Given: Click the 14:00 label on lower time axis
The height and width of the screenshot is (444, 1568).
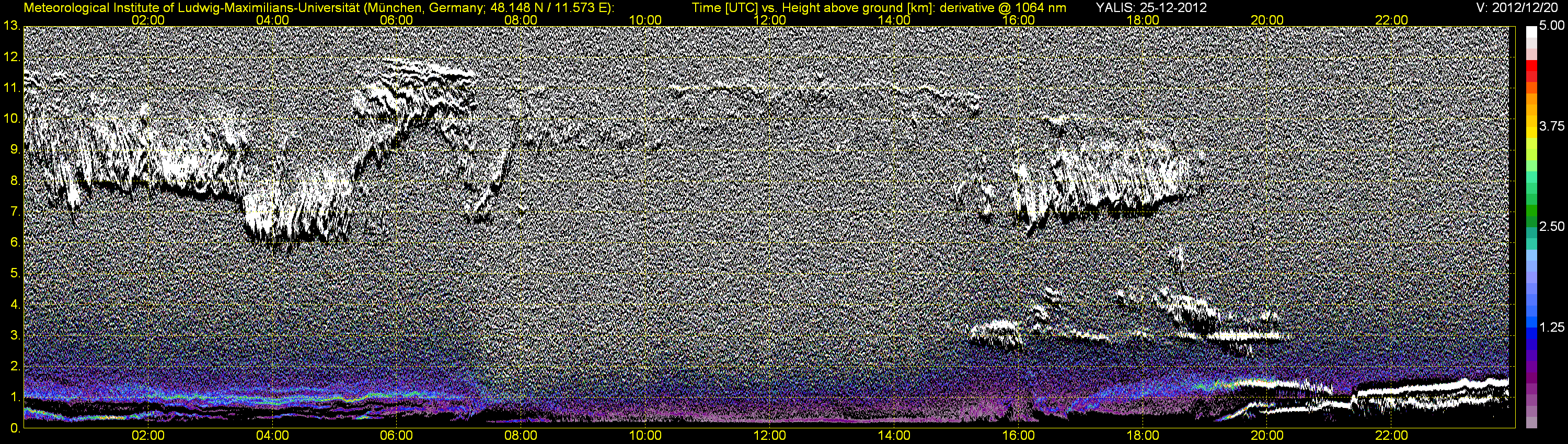Looking at the screenshot, I should click(894, 436).
